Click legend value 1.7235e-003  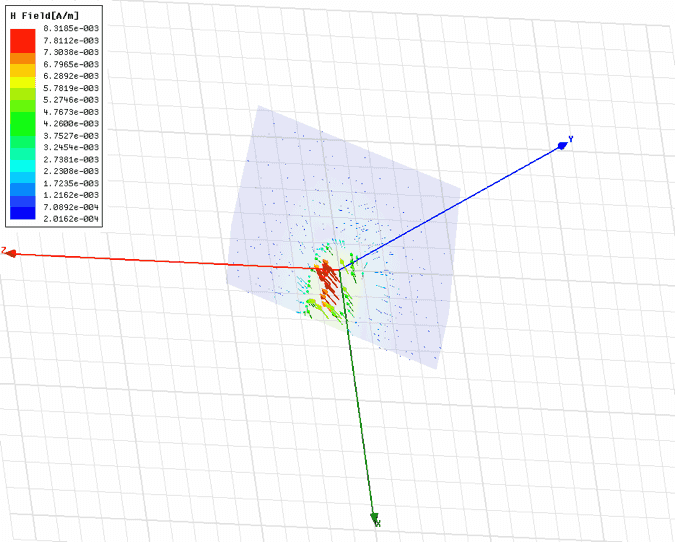[x=71, y=183]
